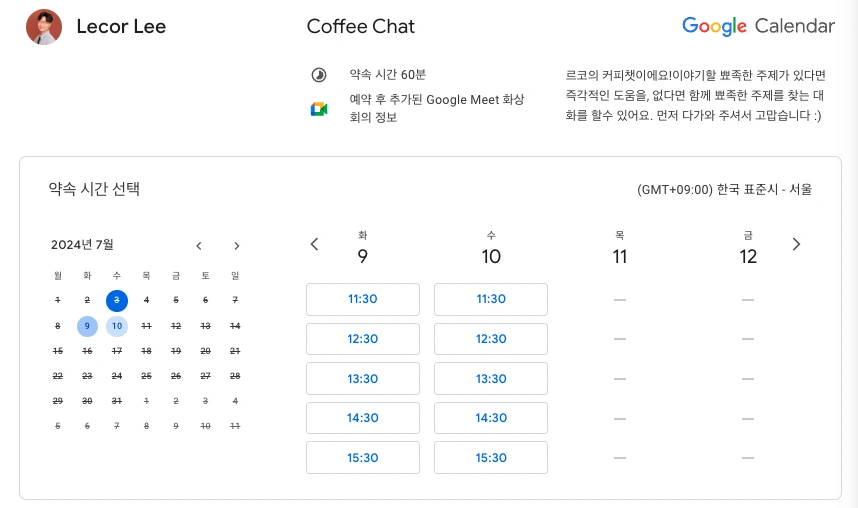858x508 pixels.
Task: Open the Google Calendar logo
Action: [758, 26]
